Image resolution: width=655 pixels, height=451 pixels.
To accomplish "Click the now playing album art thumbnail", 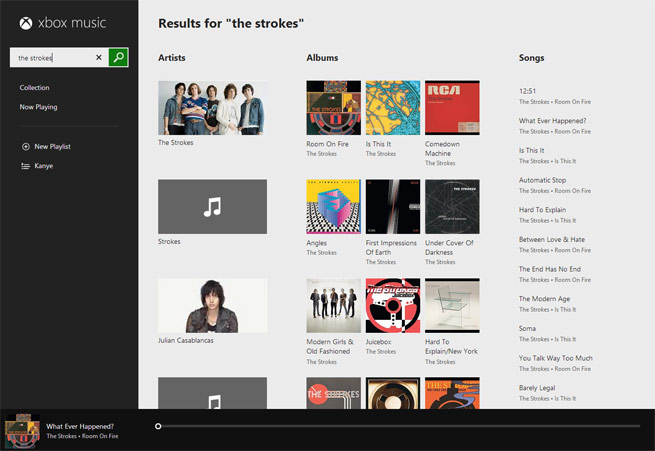I will (x=22, y=431).
